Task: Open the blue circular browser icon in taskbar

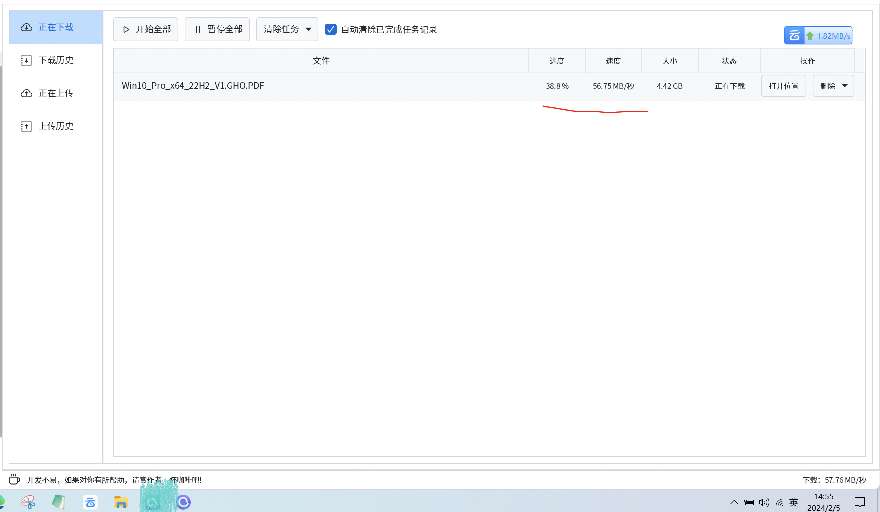Action: pyautogui.click(x=184, y=502)
